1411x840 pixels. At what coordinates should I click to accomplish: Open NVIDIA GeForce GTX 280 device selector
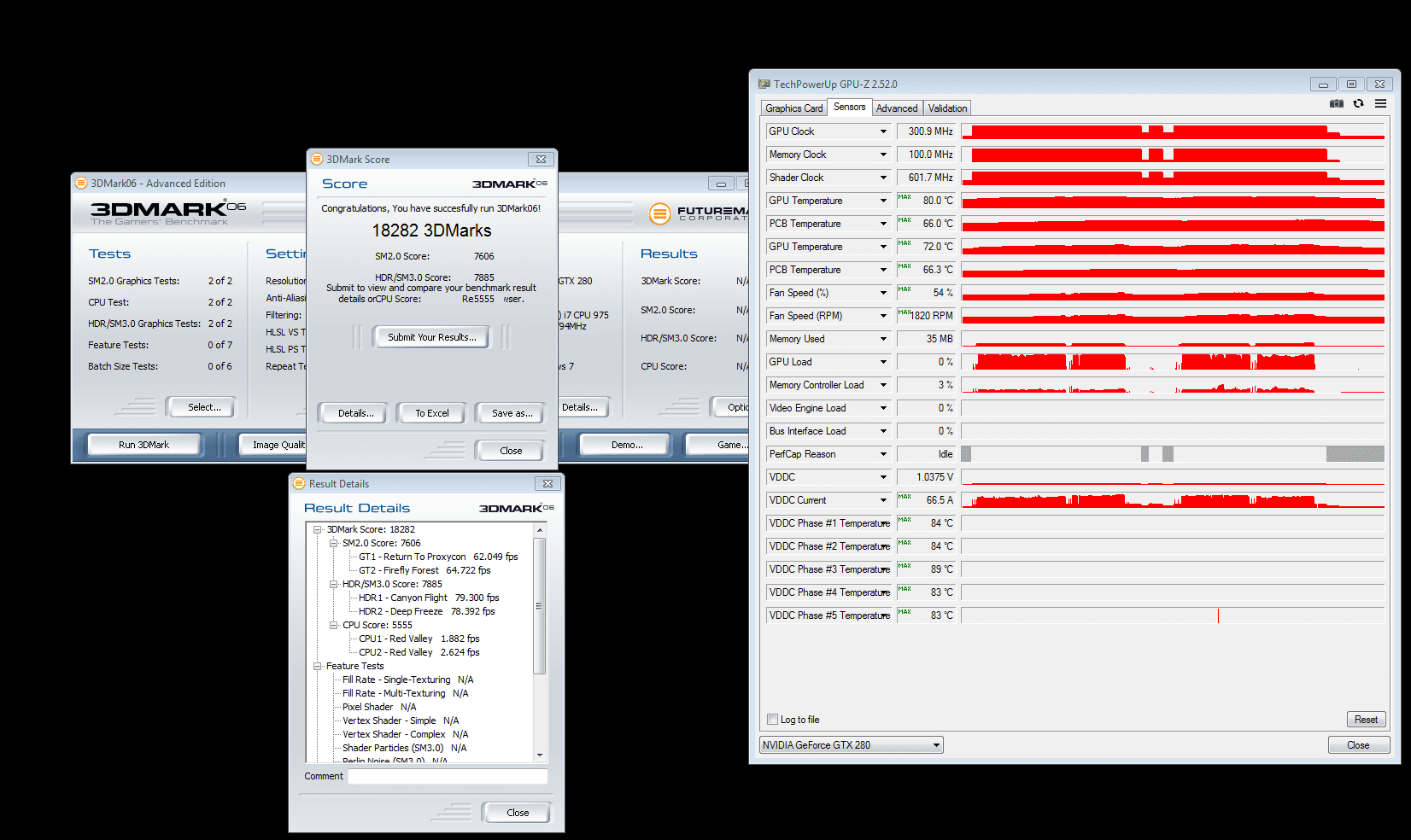(x=852, y=744)
